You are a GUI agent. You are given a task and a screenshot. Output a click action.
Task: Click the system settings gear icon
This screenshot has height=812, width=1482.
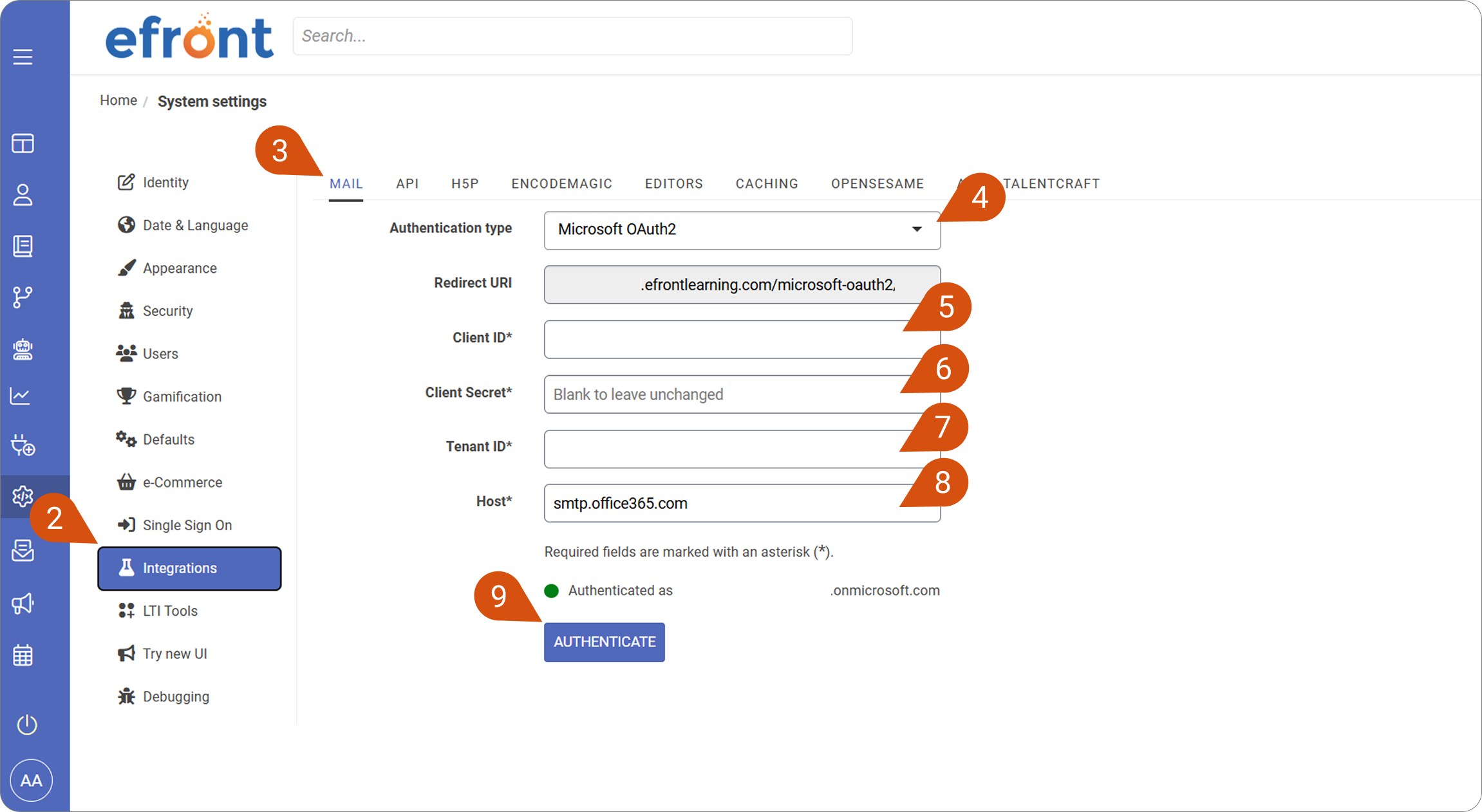[x=23, y=496]
